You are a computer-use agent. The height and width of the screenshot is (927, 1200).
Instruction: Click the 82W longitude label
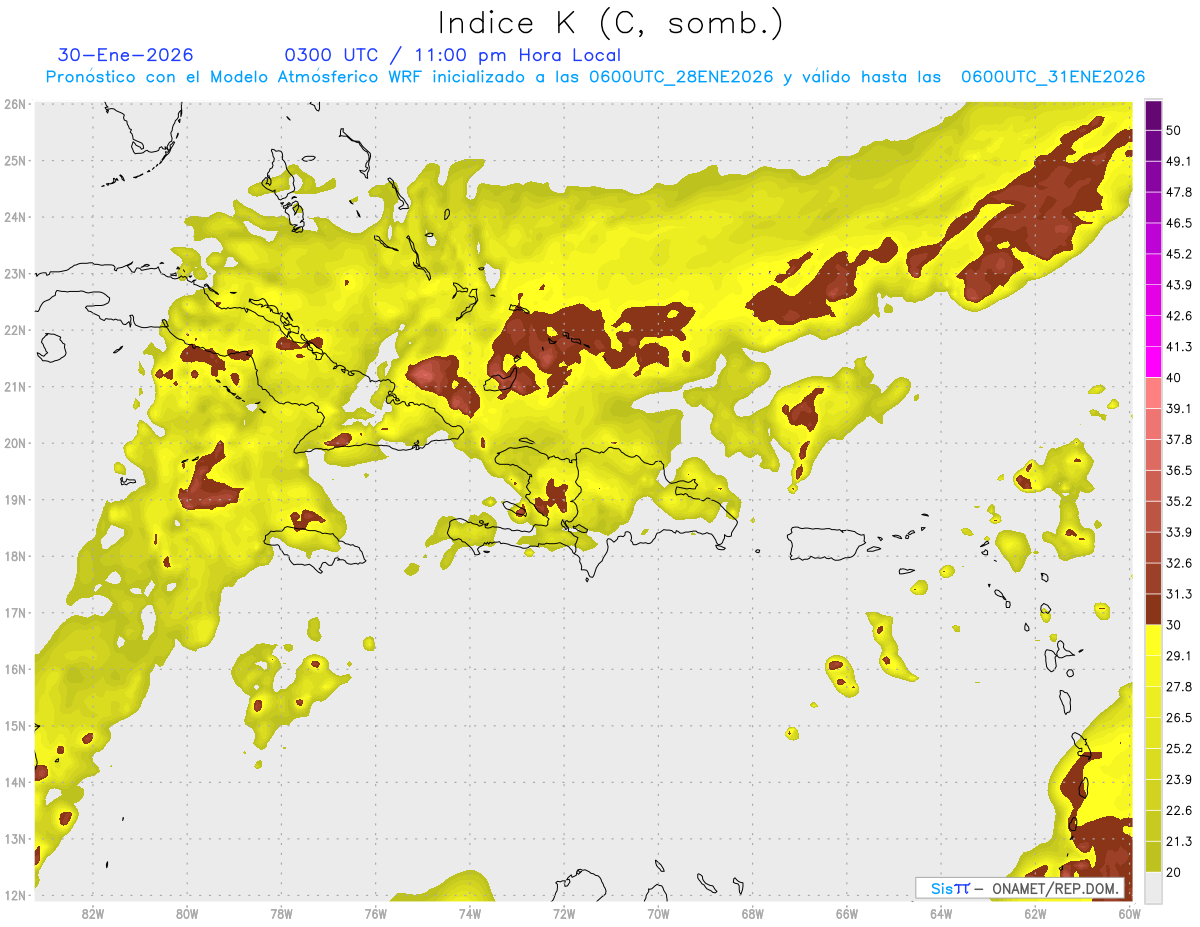coord(92,913)
